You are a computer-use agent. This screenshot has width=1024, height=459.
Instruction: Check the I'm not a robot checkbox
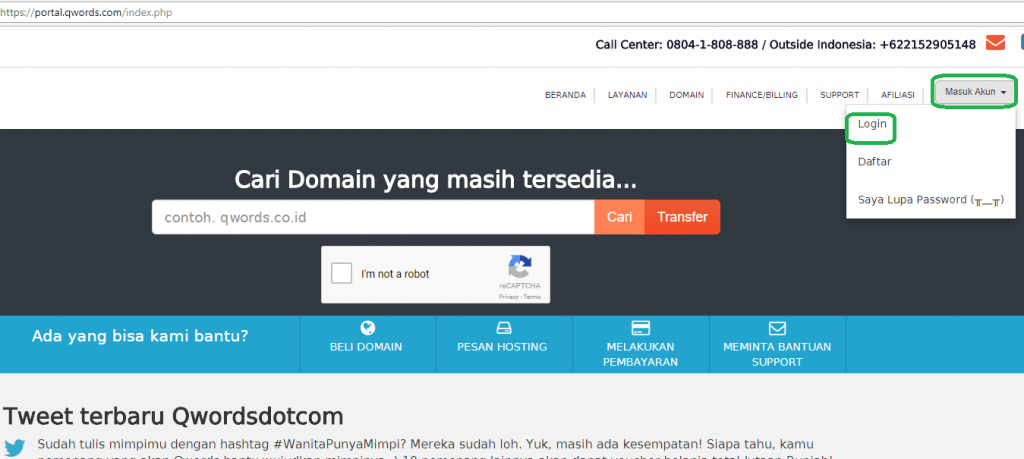click(x=341, y=274)
